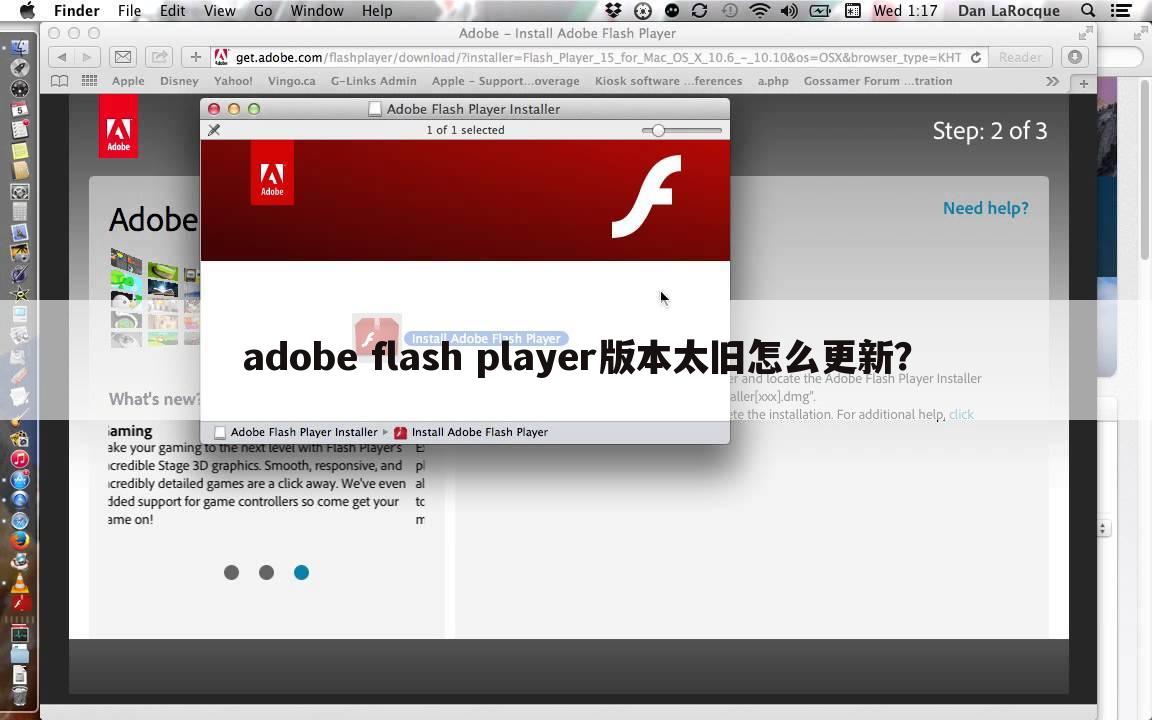Click the icon size slider in installer window

tap(681, 130)
